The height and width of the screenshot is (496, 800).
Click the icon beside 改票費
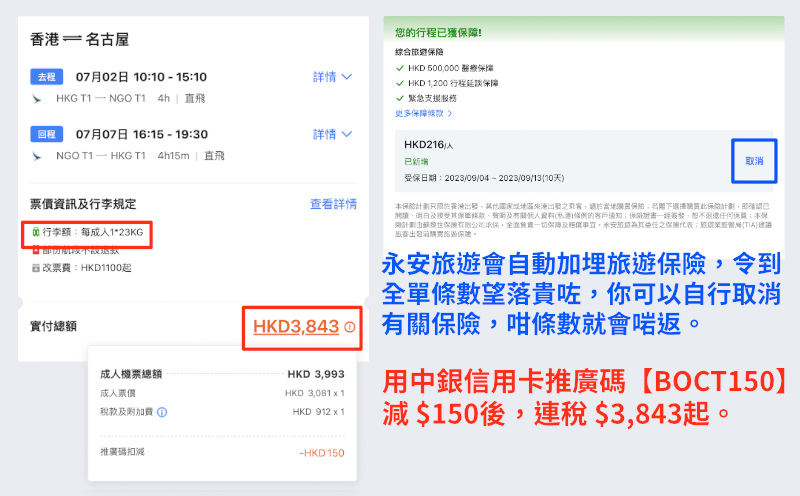[x=36, y=268]
